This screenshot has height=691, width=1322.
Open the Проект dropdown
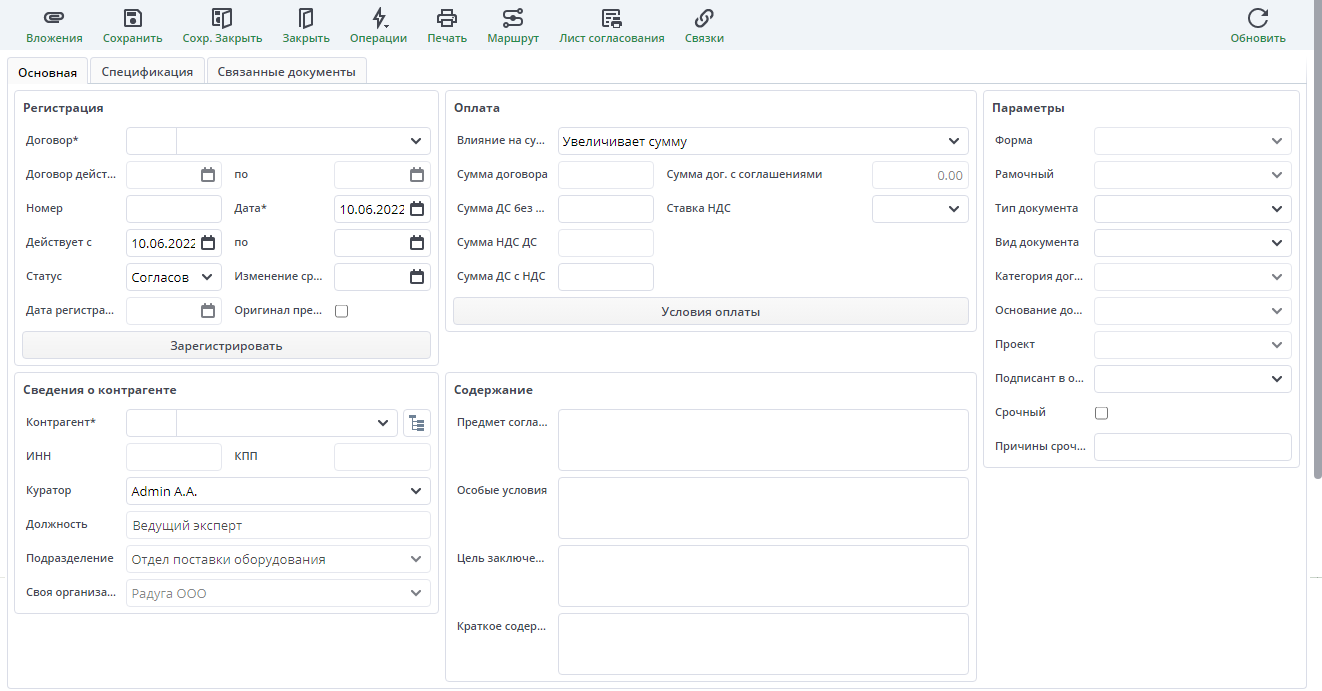1277,345
